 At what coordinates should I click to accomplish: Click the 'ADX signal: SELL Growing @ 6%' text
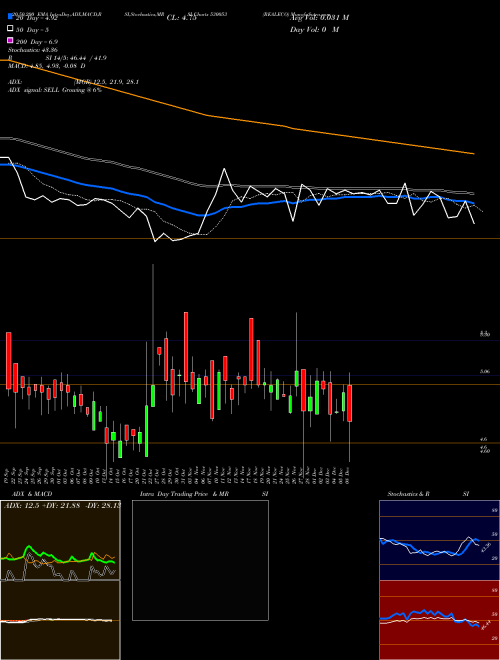tap(55, 90)
